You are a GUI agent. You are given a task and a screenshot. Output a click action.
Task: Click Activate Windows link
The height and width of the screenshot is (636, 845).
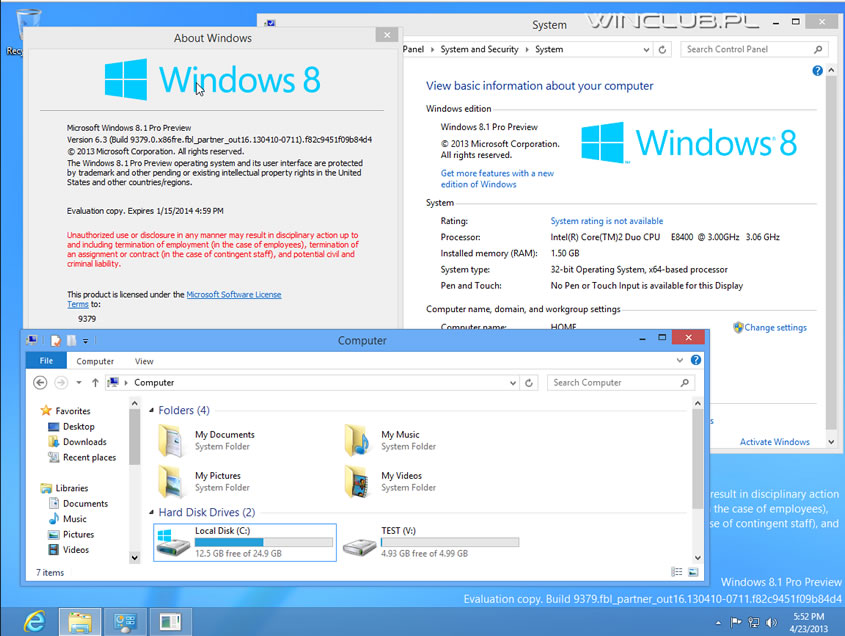point(774,442)
